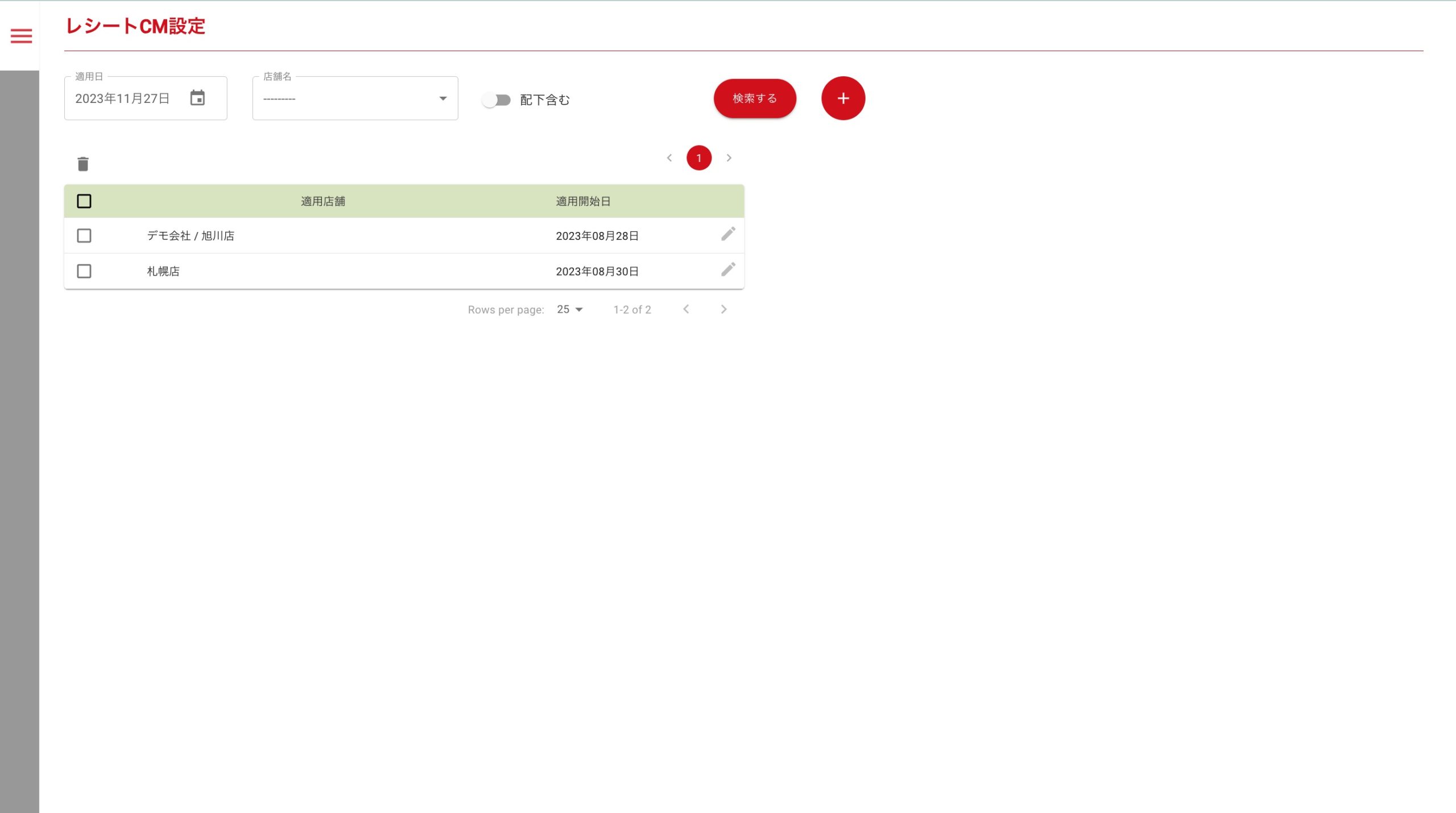Click the 適用店舗 column header
The image size is (1456, 813).
pyautogui.click(x=322, y=201)
